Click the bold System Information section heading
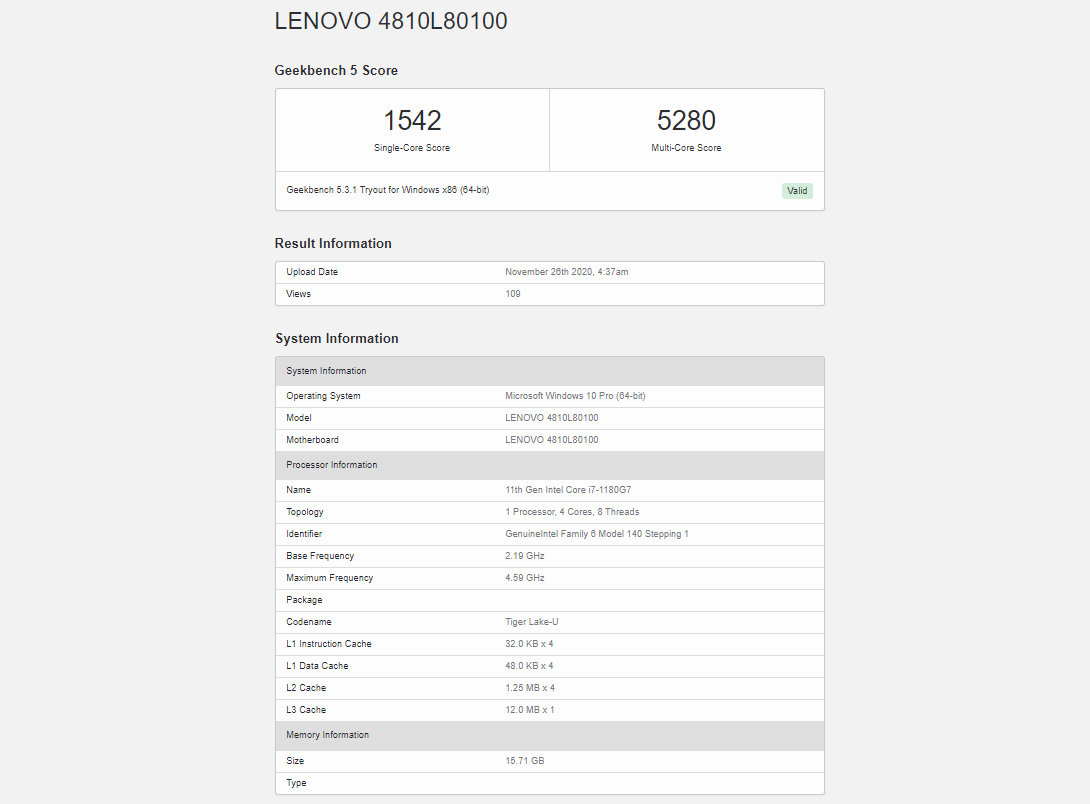The width and height of the screenshot is (1090, 804). tap(337, 338)
